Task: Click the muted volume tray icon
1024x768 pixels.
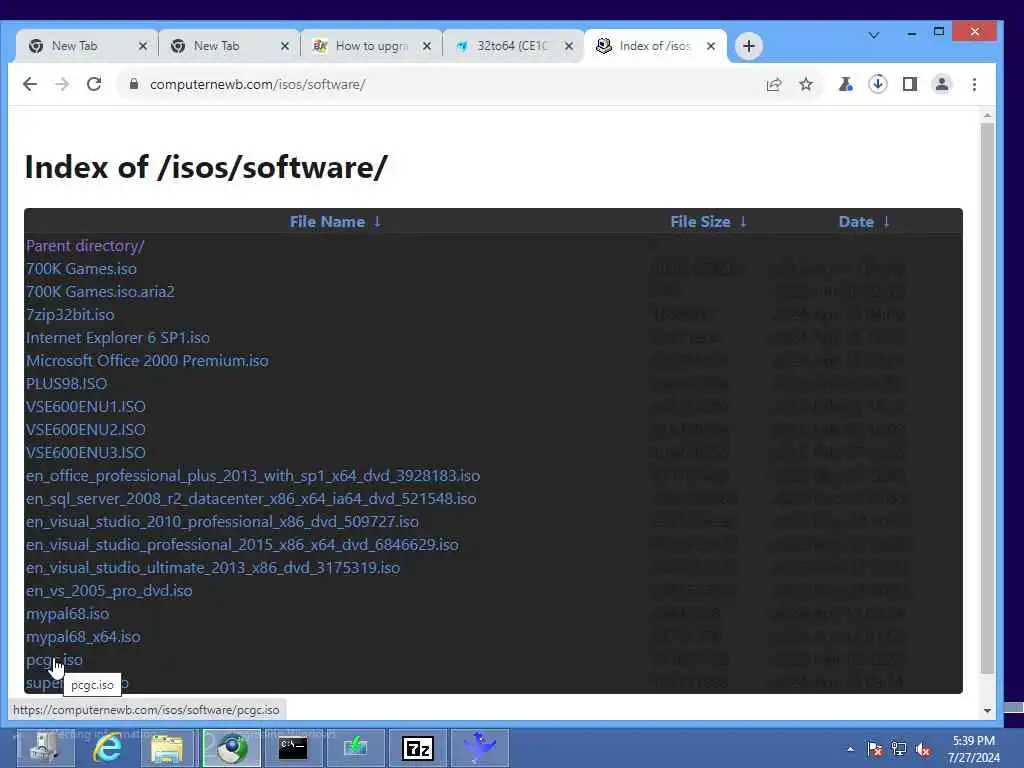Action: click(x=923, y=750)
